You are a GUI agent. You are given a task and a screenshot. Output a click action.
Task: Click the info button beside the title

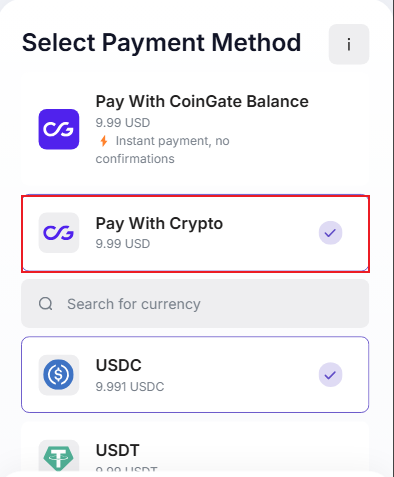coord(349,44)
